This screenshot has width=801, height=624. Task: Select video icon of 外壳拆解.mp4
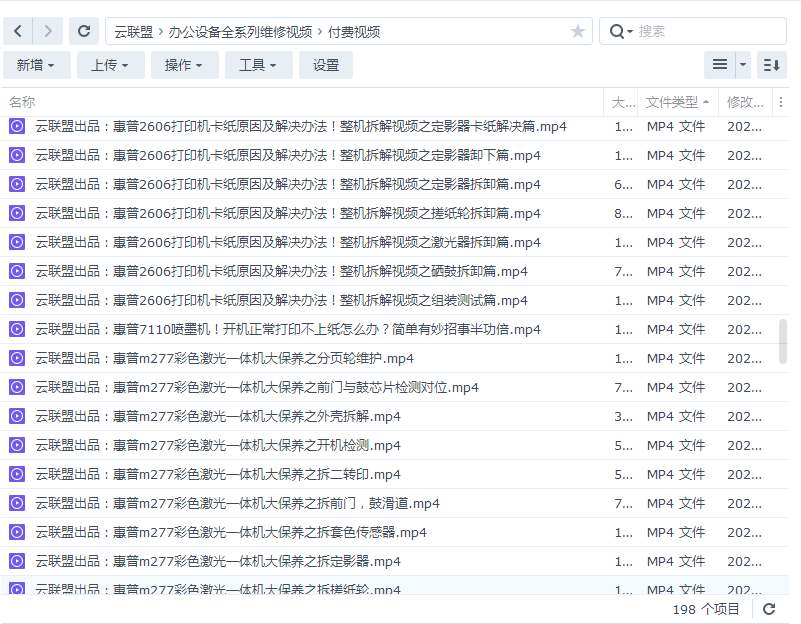[x=17, y=417]
